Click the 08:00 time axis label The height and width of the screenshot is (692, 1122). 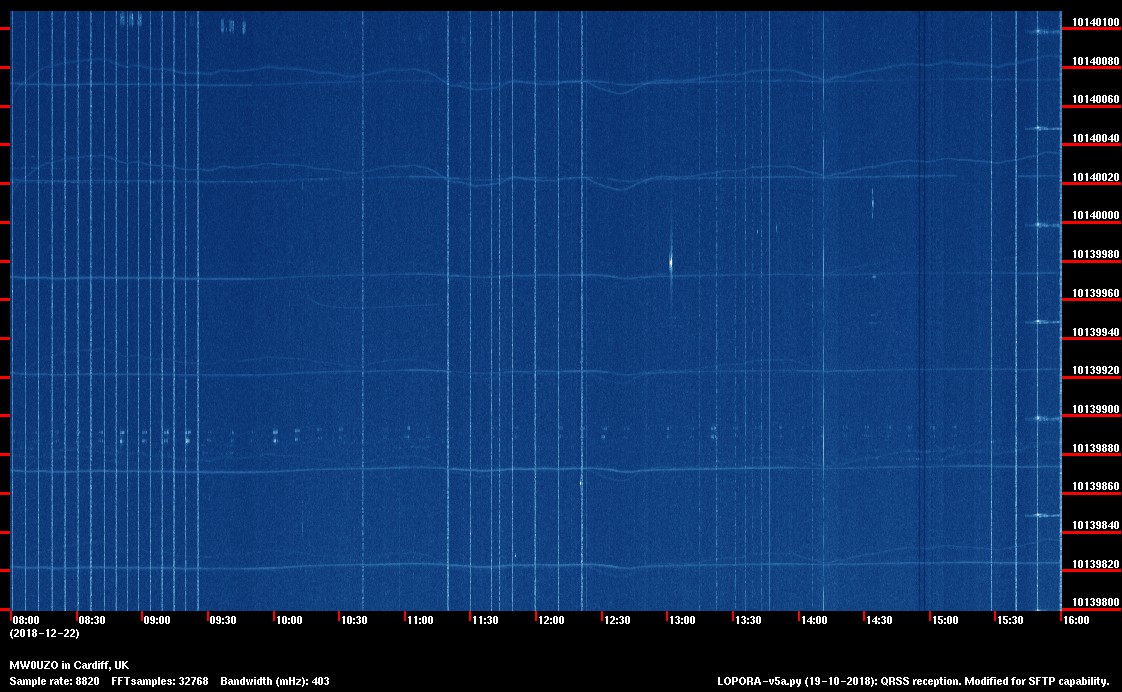pyautogui.click(x=25, y=620)
